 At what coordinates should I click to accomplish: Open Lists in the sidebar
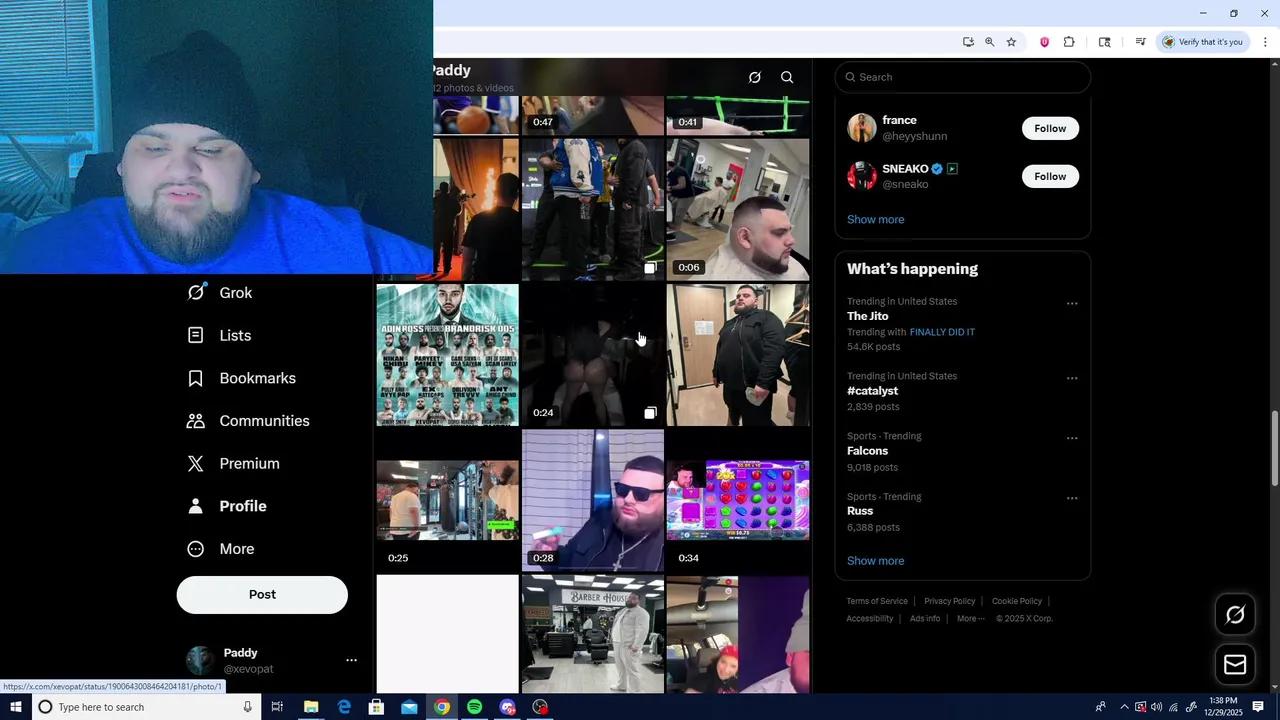point(220,336)
